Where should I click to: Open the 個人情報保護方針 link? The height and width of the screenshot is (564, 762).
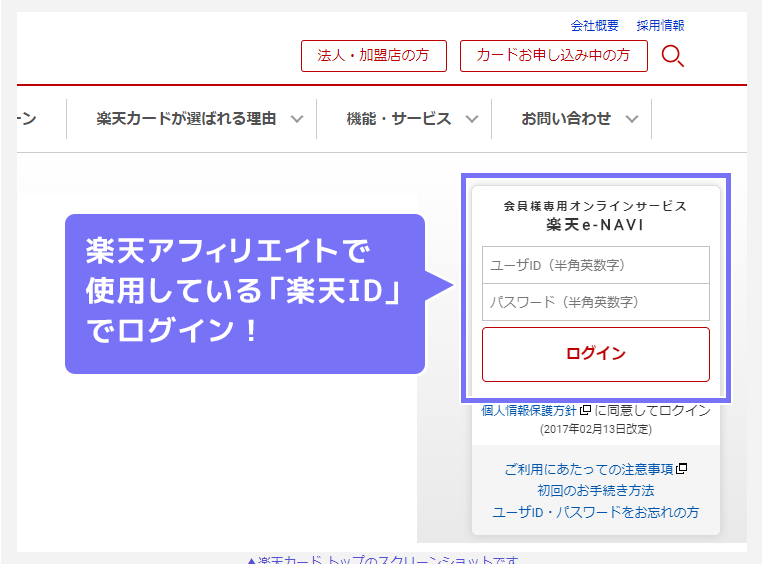(x=528, y=410)
